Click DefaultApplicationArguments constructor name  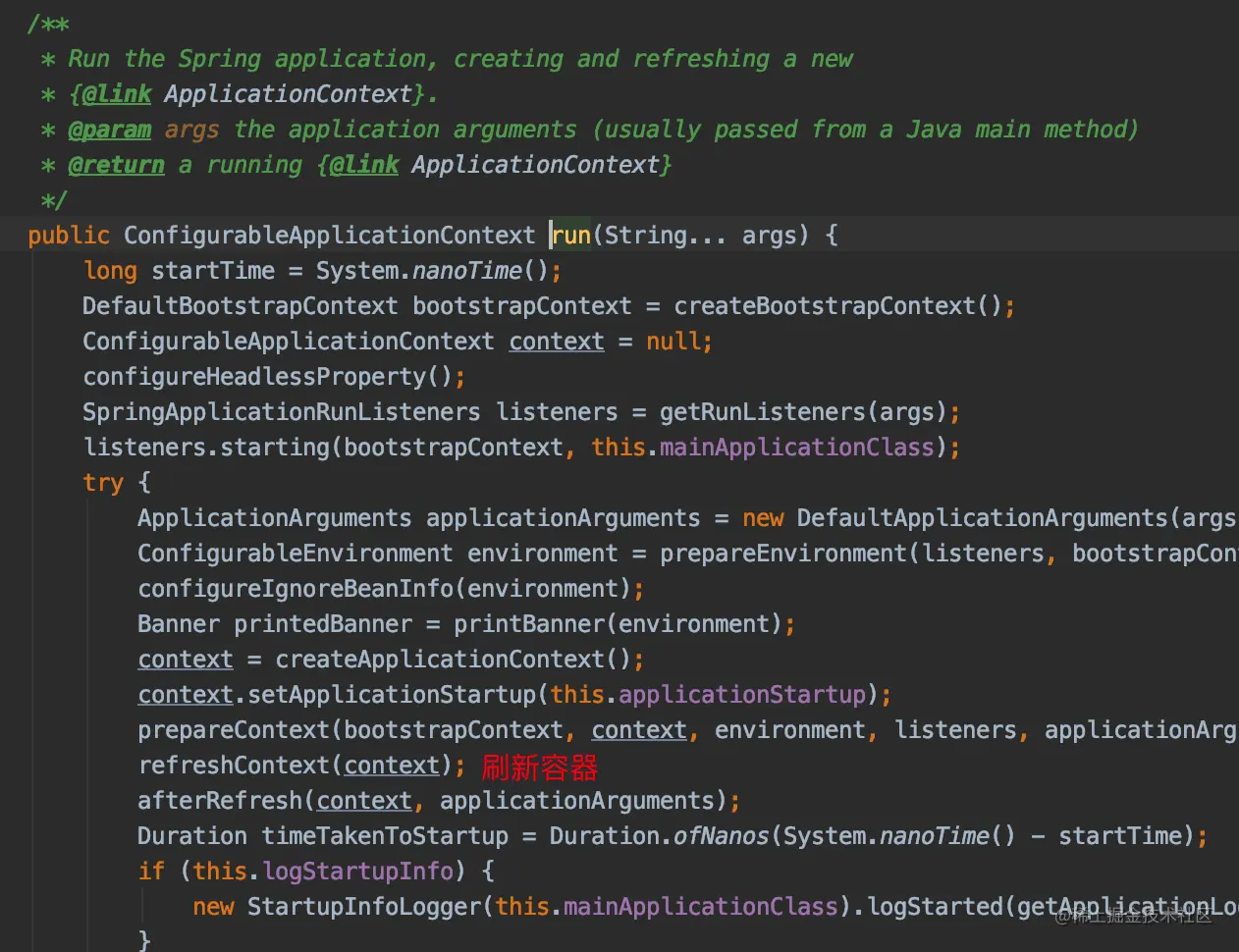click(983, 518)
